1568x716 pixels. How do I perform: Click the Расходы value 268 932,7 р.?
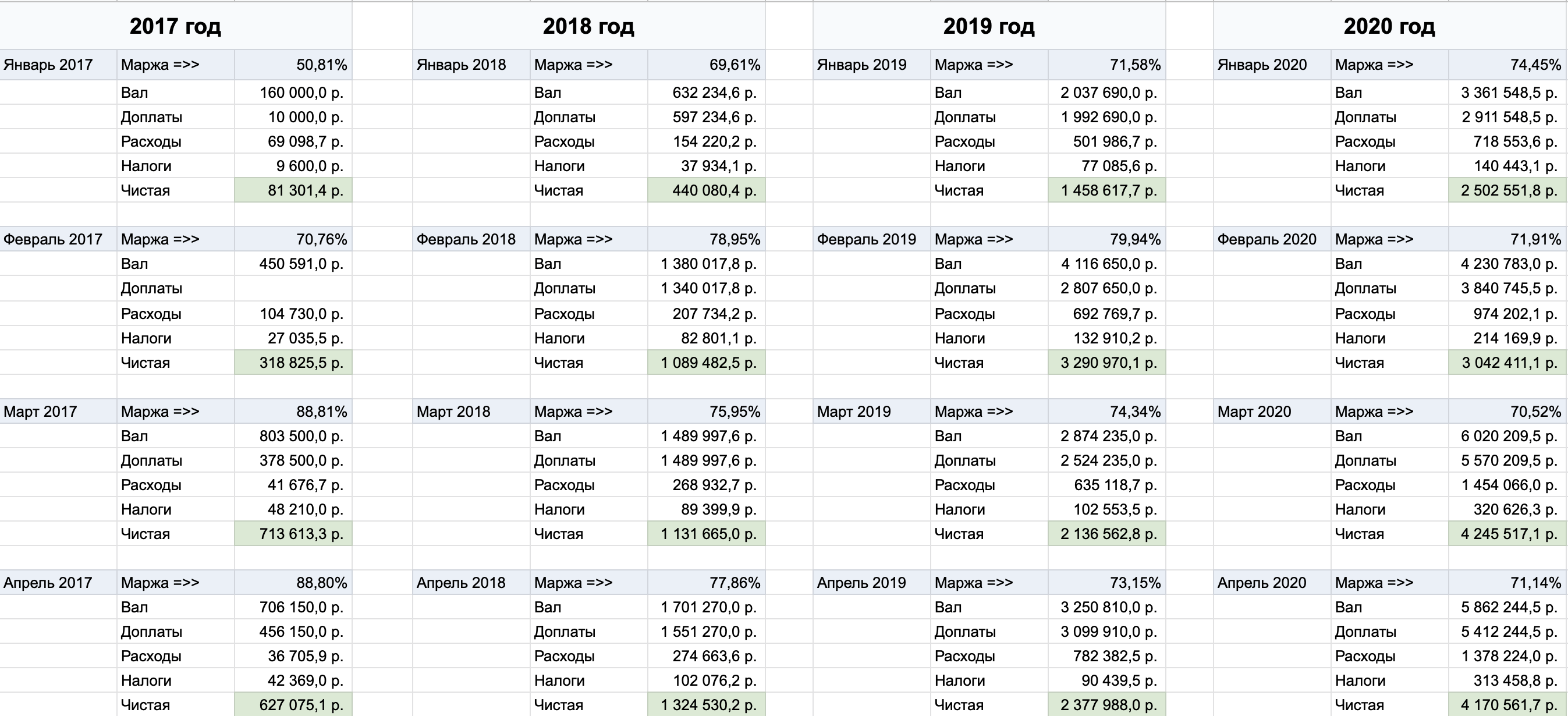pos(707,485)
